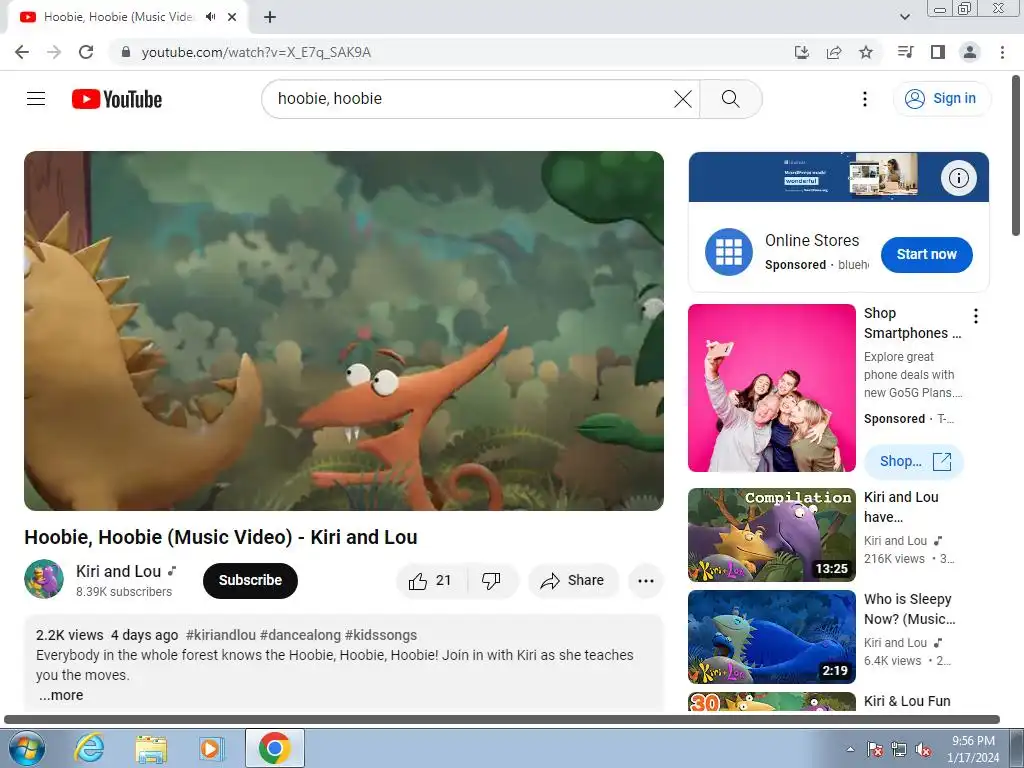Click the #kiriandlou hashtag
The height and width of the screenshot is (768, 1024).
[221, 635]
